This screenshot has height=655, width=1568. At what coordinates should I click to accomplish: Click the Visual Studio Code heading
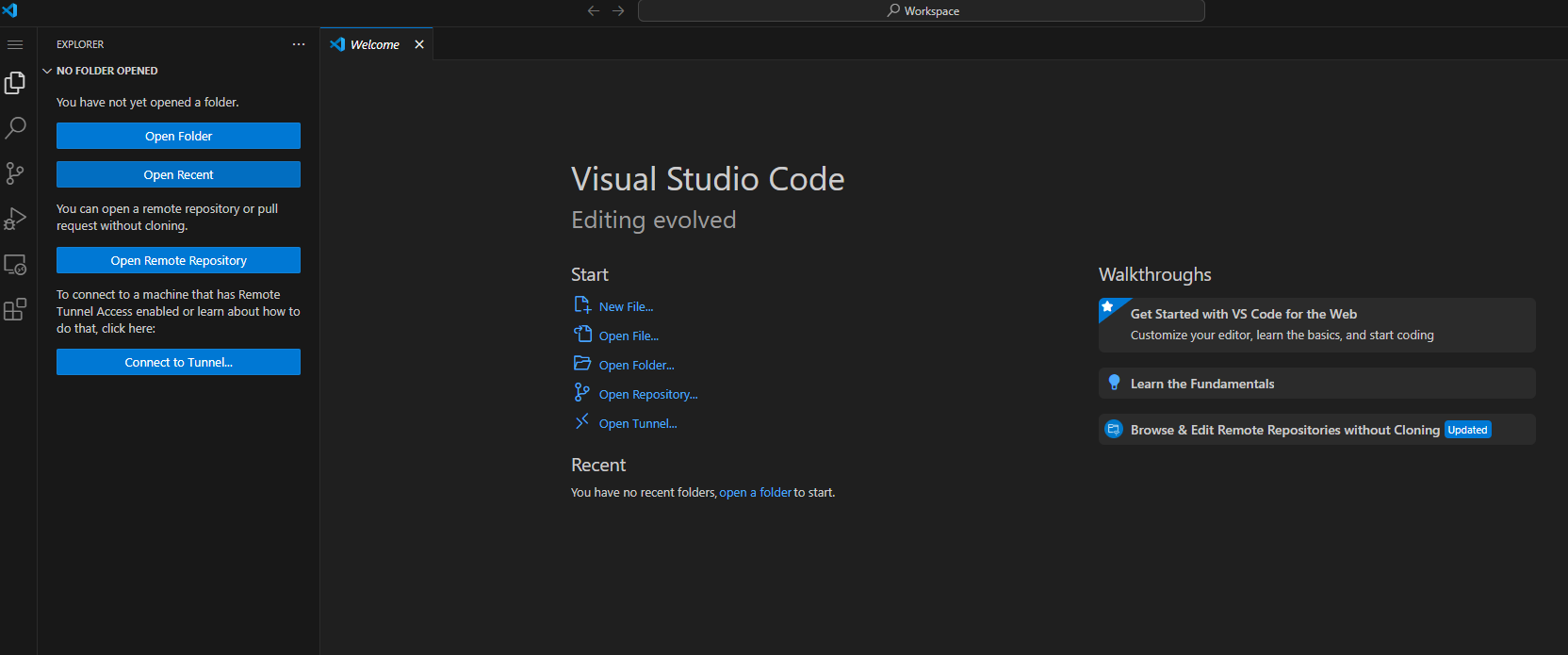(708, 179)
